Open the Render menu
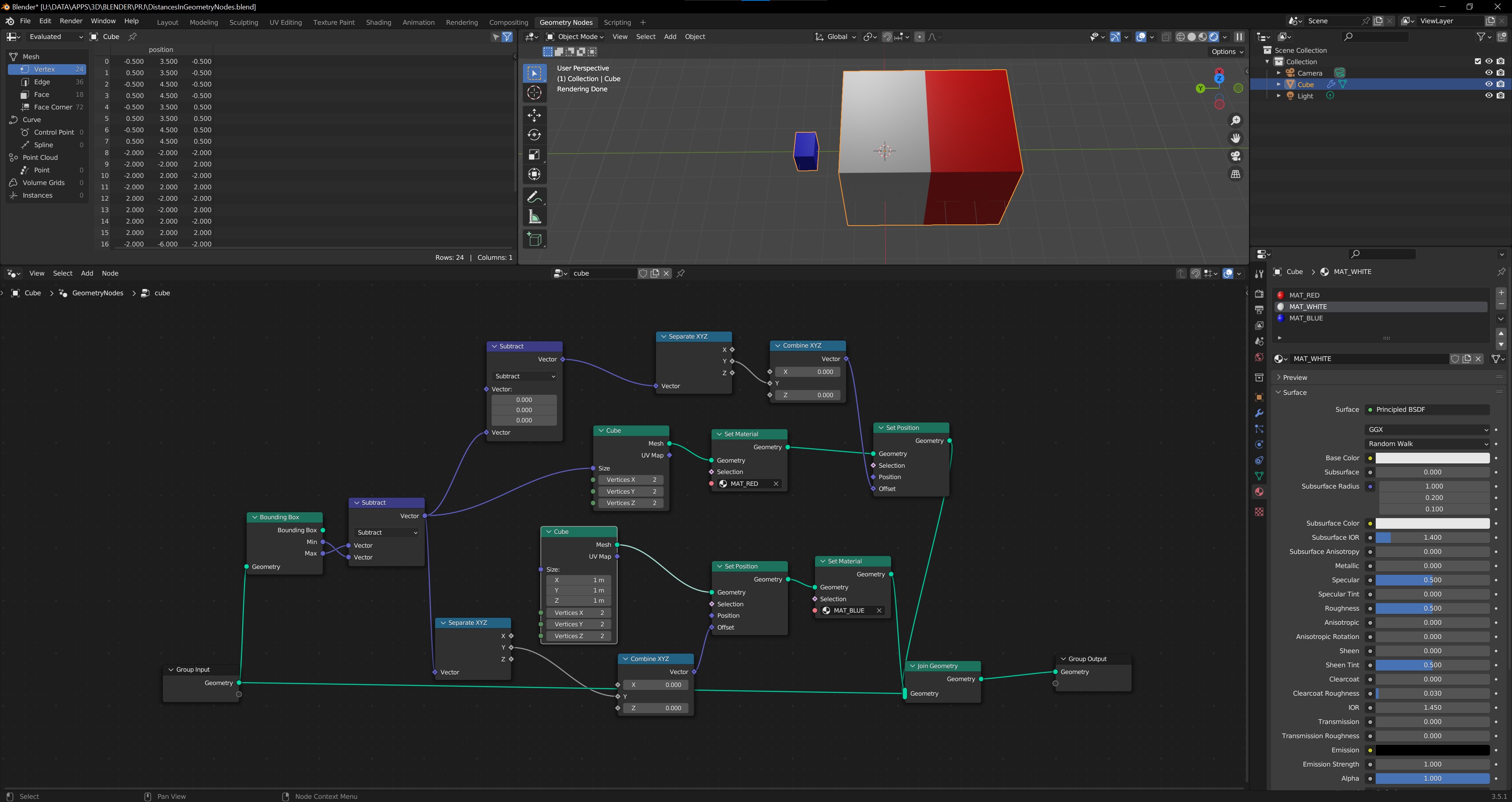 pyautogui.click(x=71, y=20)
